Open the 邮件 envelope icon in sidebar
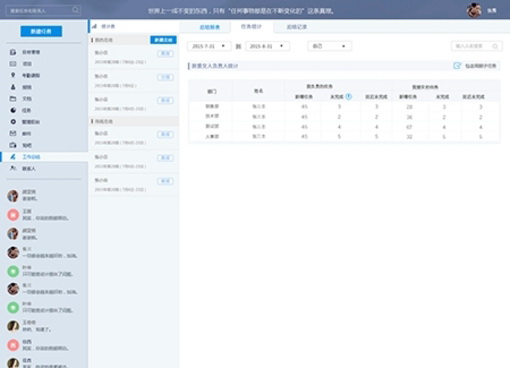 13,133
